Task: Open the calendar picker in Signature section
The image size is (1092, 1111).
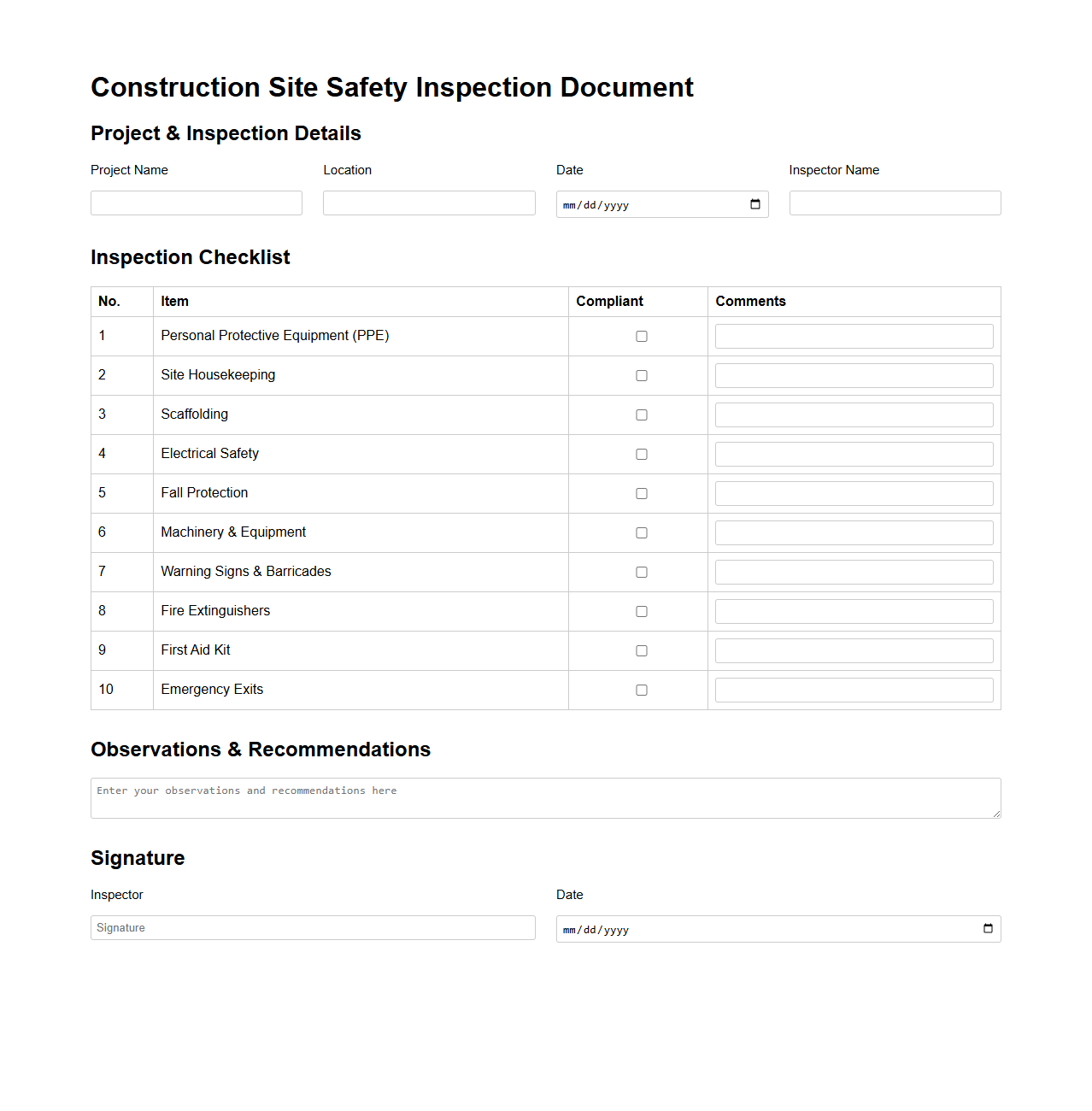Action: (988, 929)
